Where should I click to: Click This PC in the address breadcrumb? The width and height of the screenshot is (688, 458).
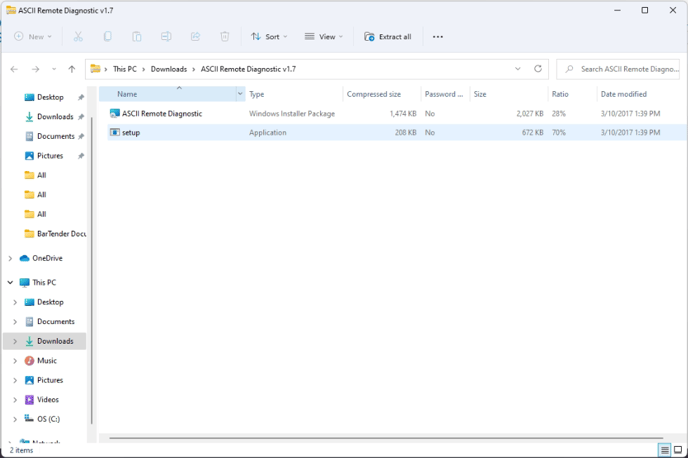point(125,69)
